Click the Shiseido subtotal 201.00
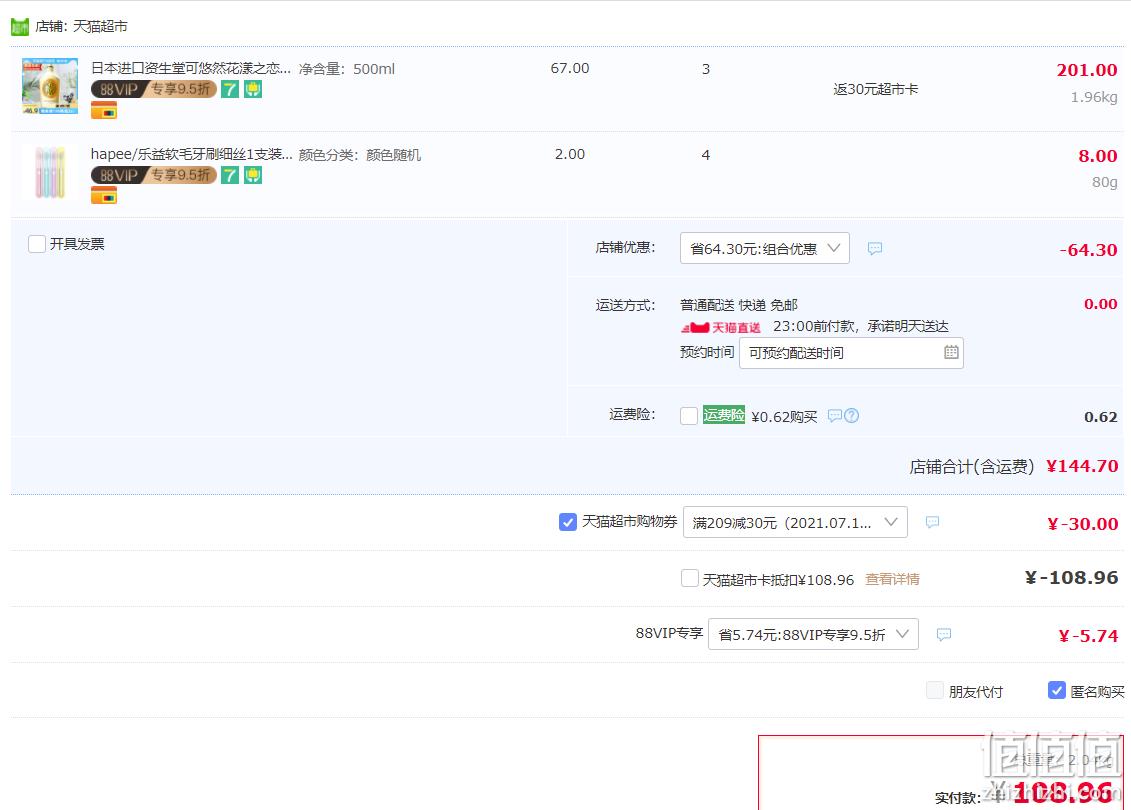 point(1087,70)
